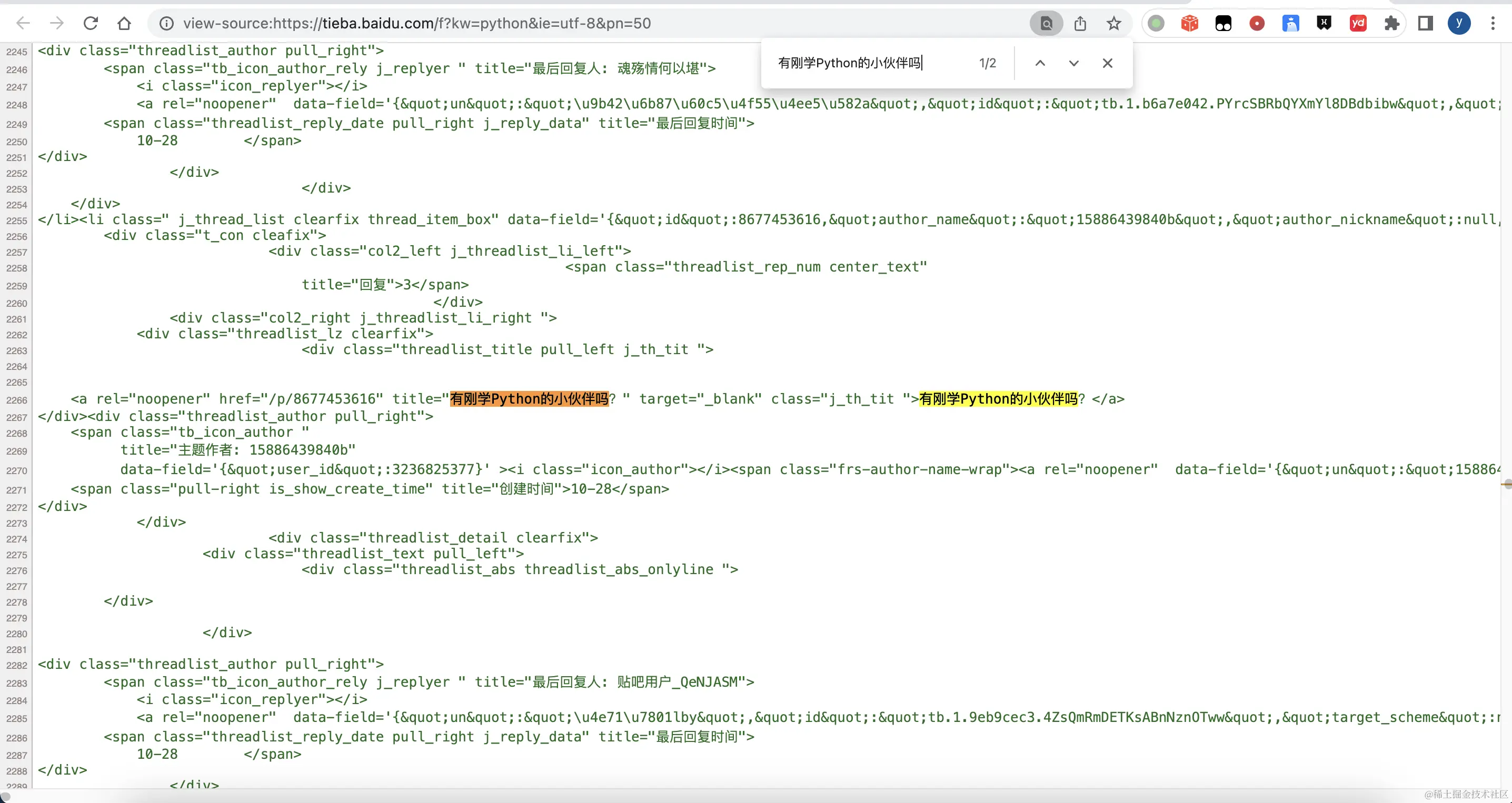
Task: Jump to the previous find result
Action: [1039, 63]
